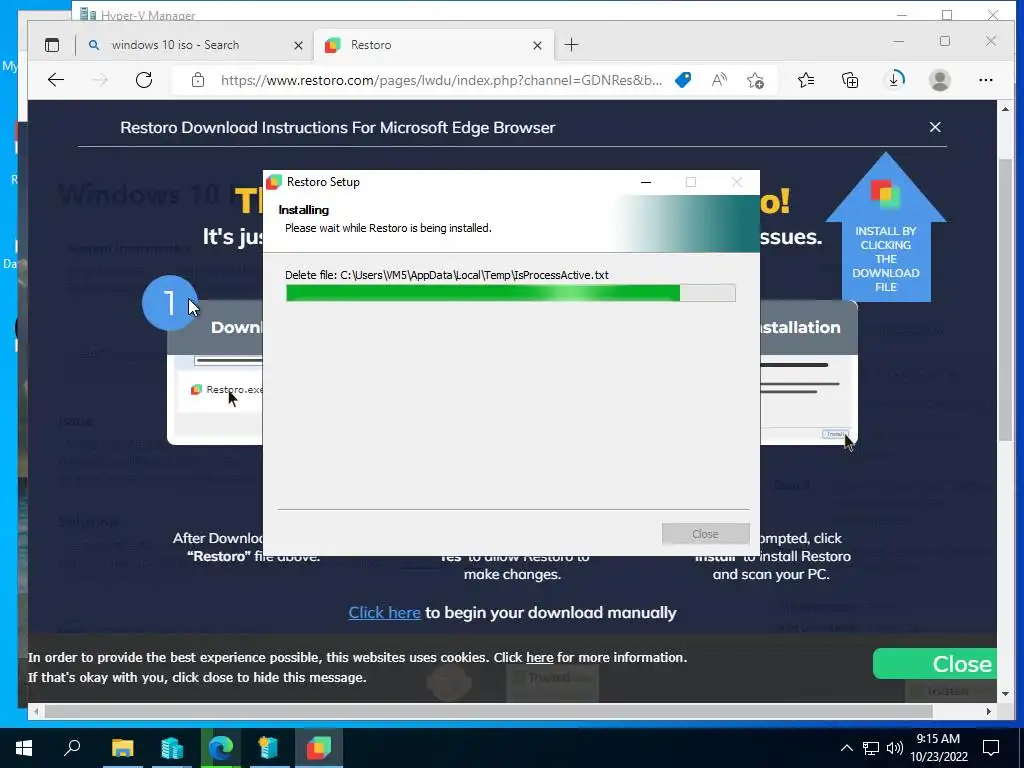Open Edge Settings and more menu
1024x768 pixels.
point(985,80)
